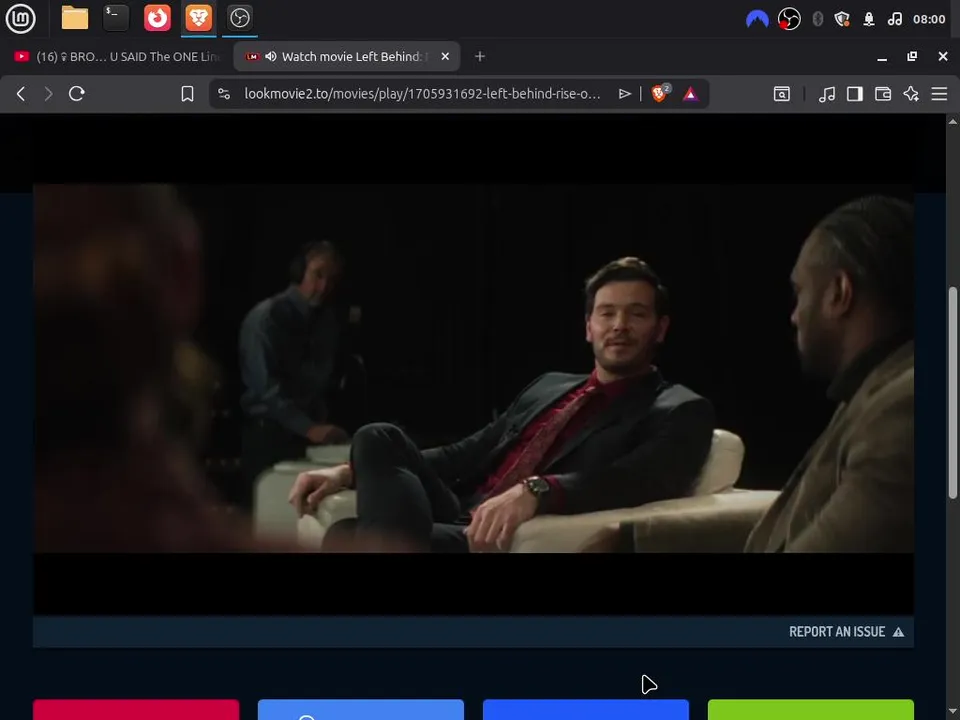
Task: Open the red-orange browser icon in panel
Action: (x=157, y=18)
